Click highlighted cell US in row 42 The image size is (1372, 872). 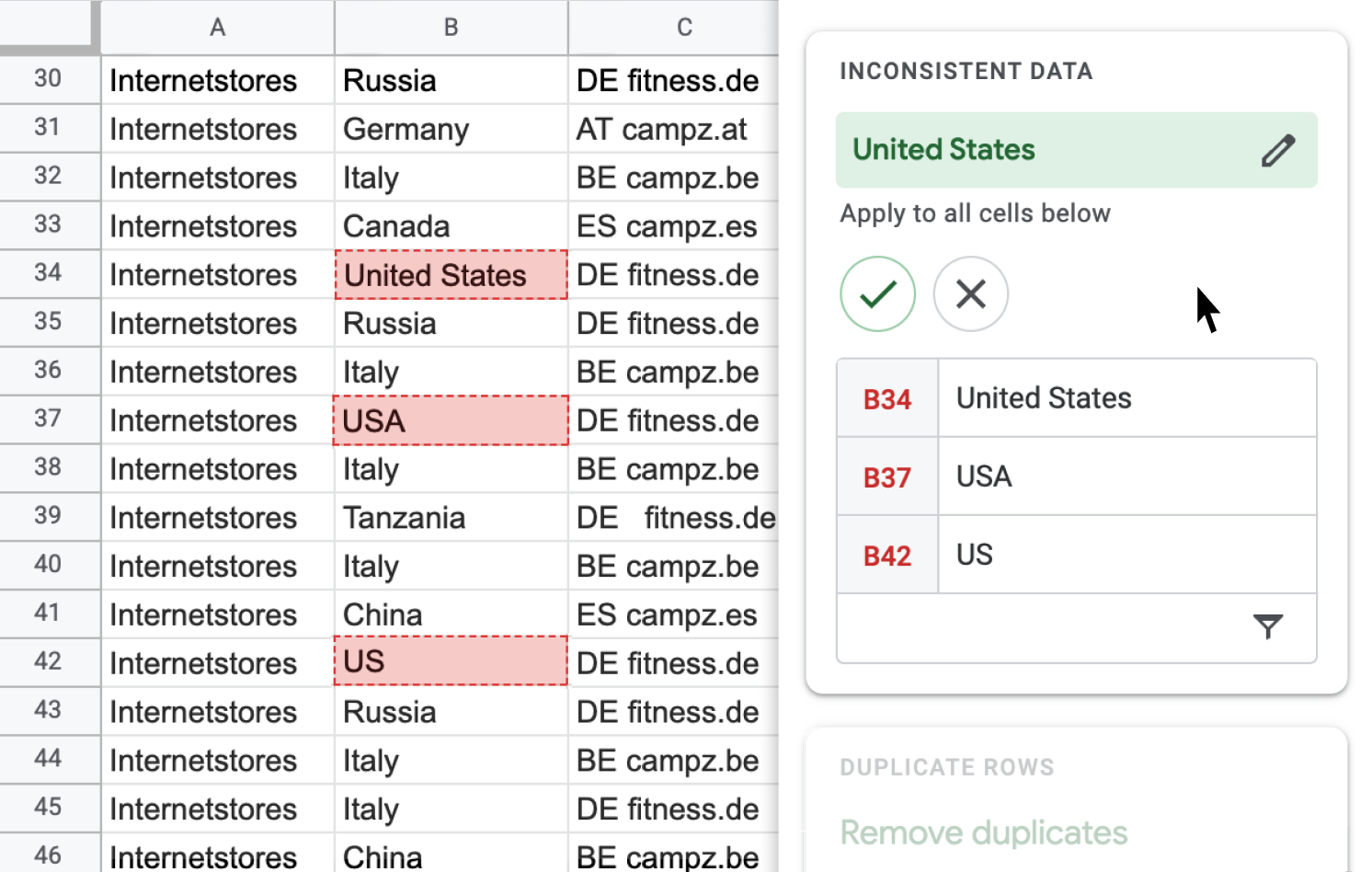coord(451,661)
